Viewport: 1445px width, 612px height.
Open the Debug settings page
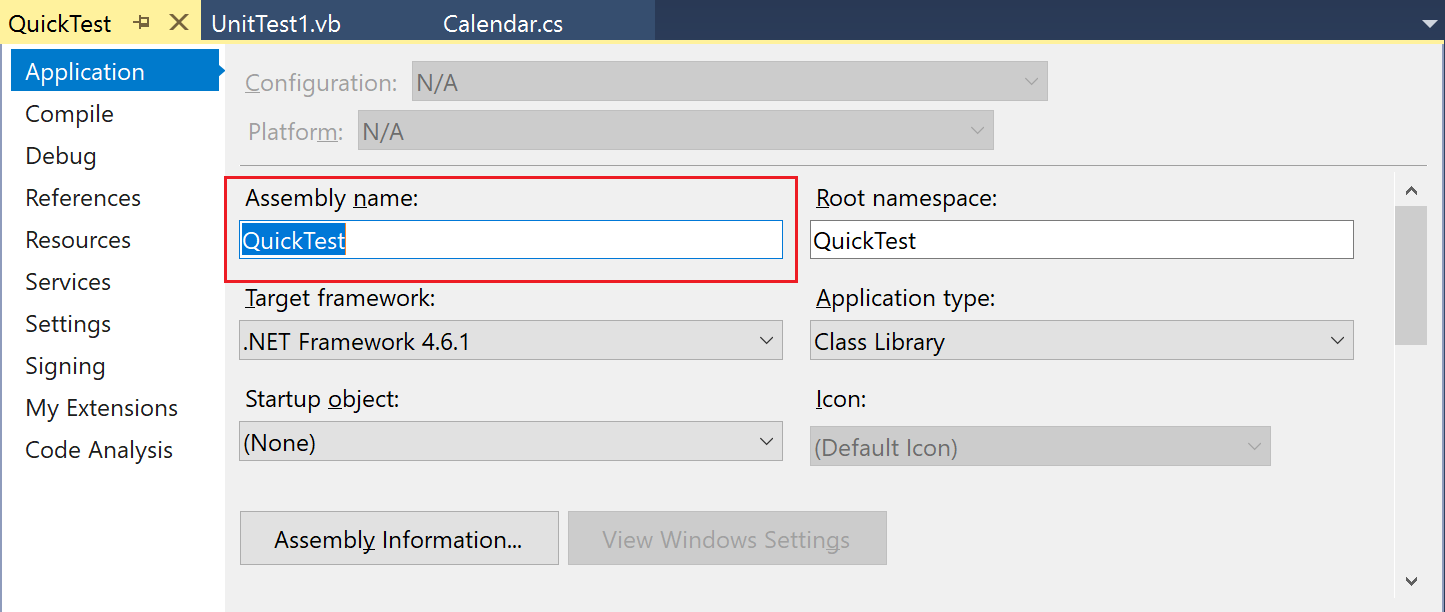[60, 155]
